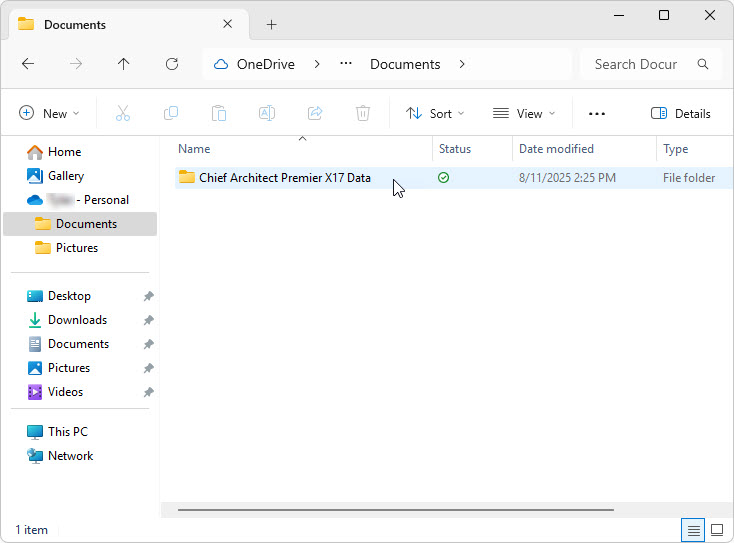Screen dimensions: 734x543
Task: Minimize the File Explorer window
Action: [x=619, y=15]
